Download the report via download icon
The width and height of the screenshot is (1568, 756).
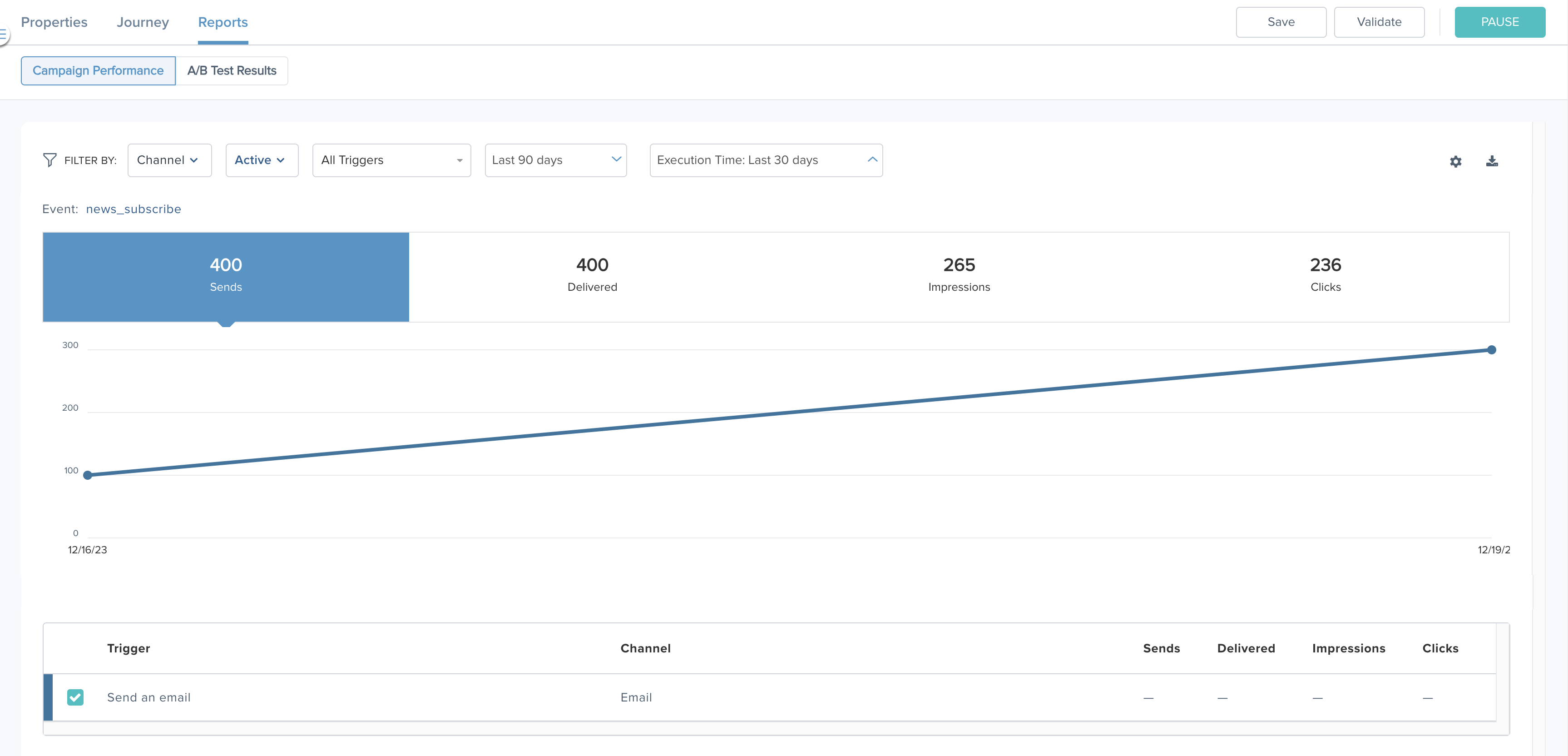coord(1492,161)
